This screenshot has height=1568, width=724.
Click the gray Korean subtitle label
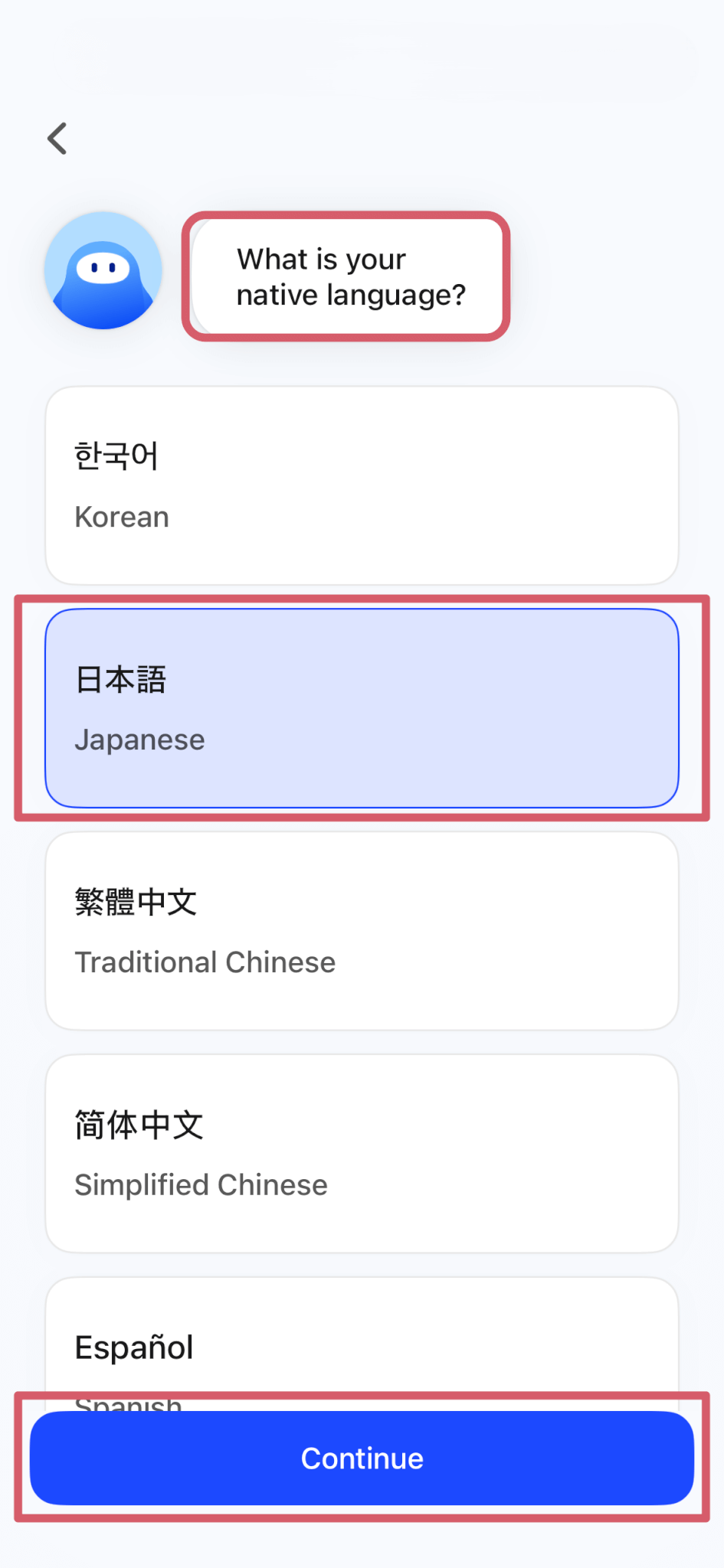click(122, 518)
